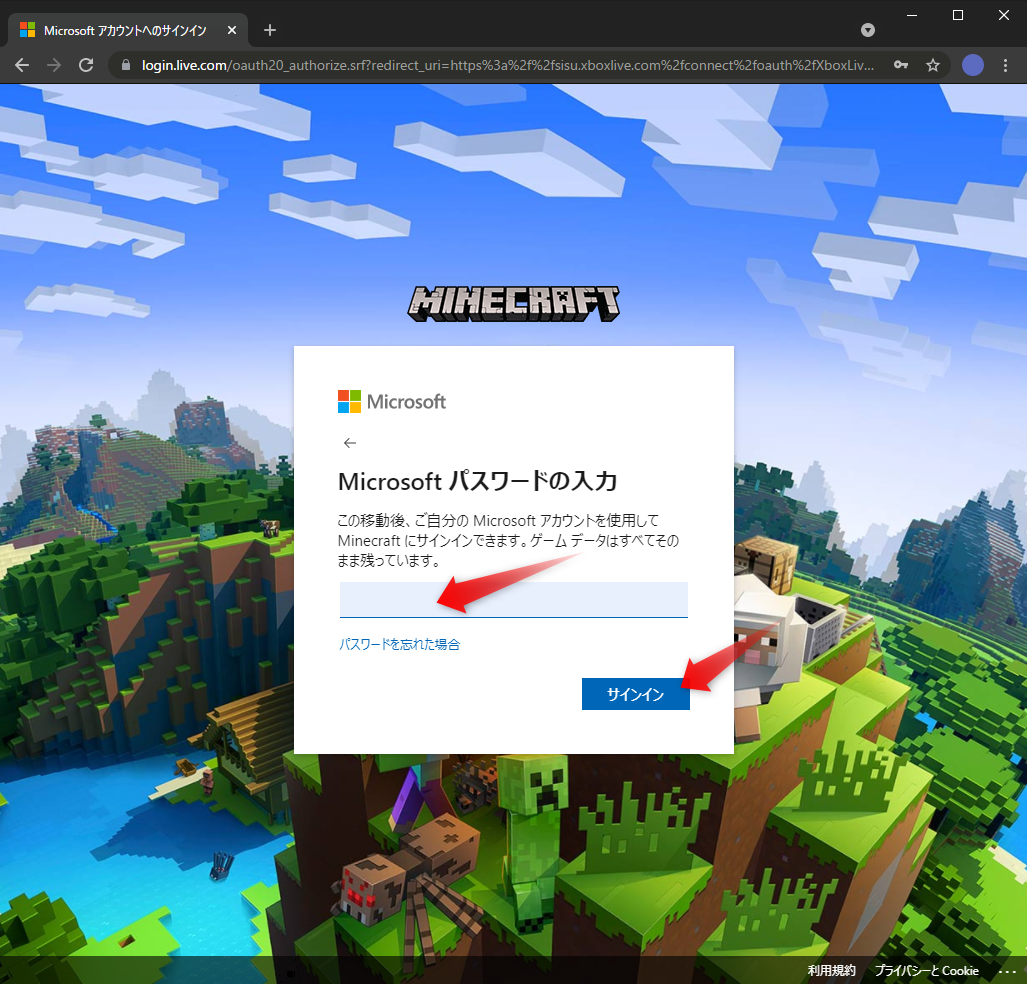View site info via the padlock icon

click(126, 65)
